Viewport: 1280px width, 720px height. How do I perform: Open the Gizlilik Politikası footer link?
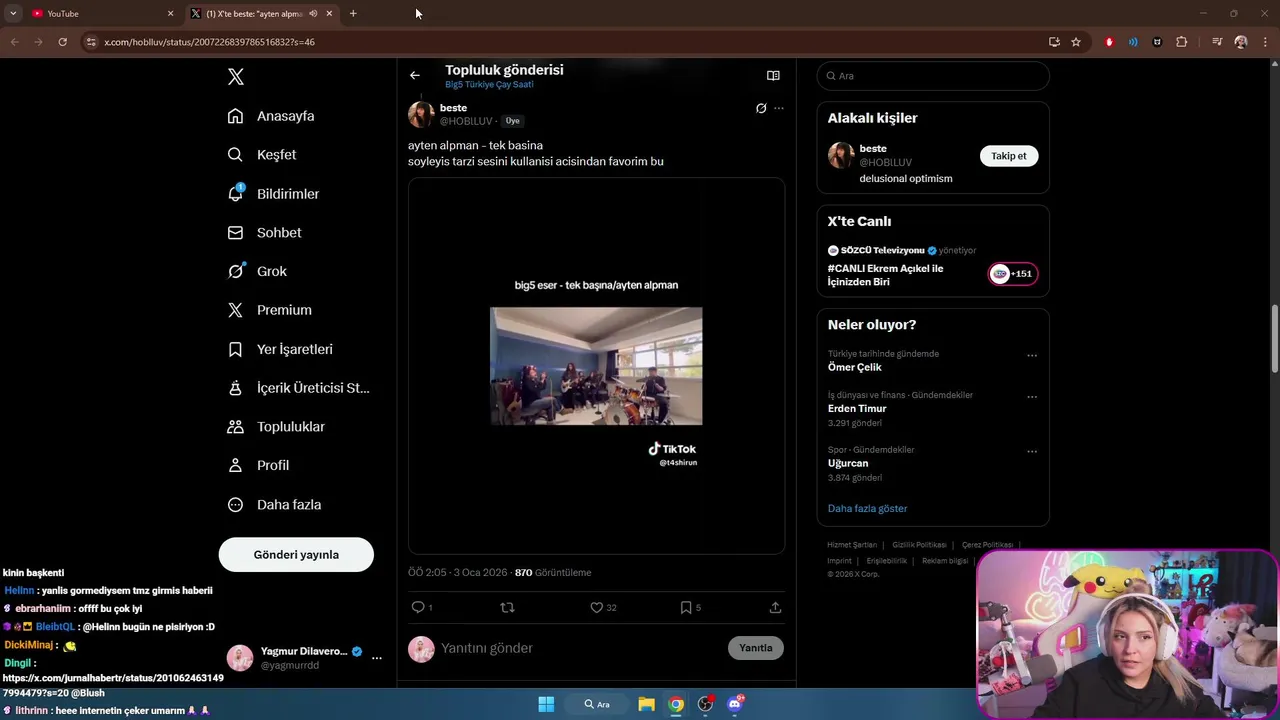click(x=919, y=545)
